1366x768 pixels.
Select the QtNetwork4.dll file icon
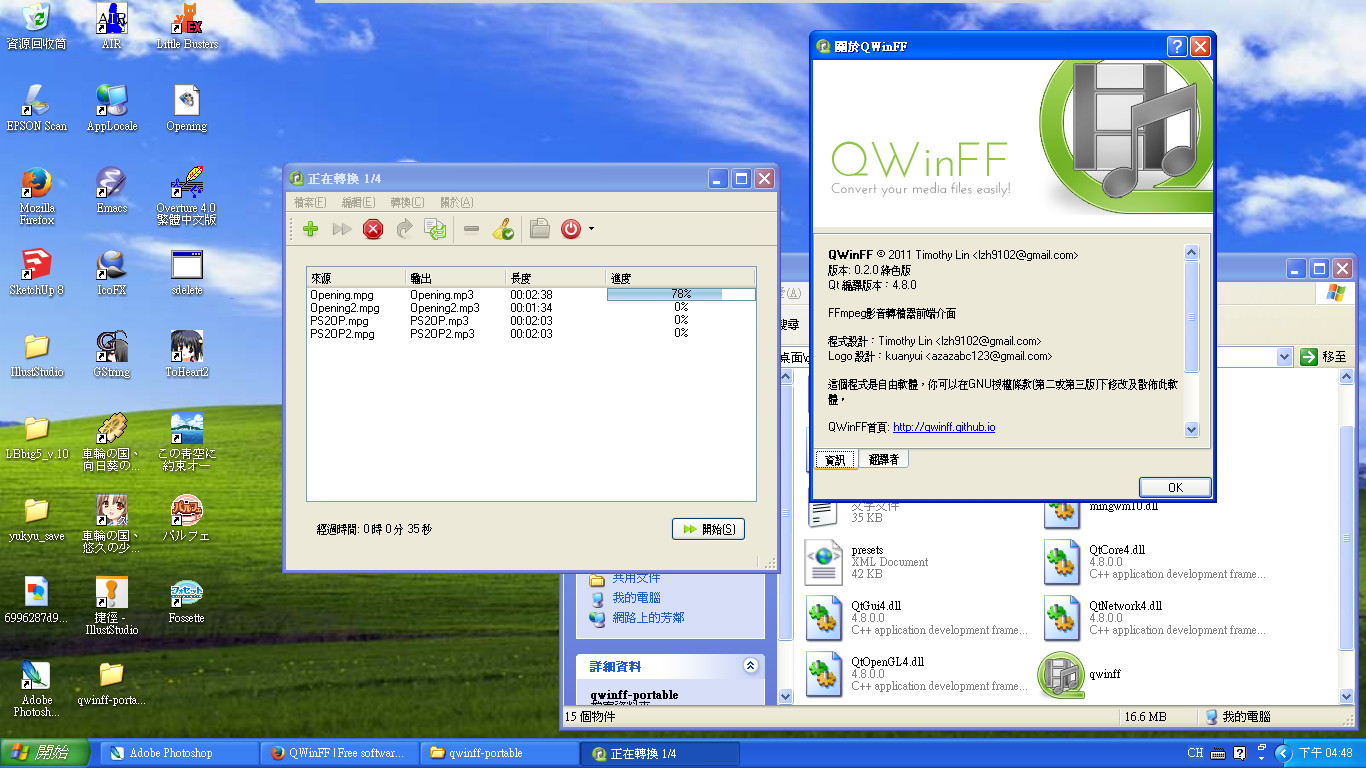coord(1061,618)
